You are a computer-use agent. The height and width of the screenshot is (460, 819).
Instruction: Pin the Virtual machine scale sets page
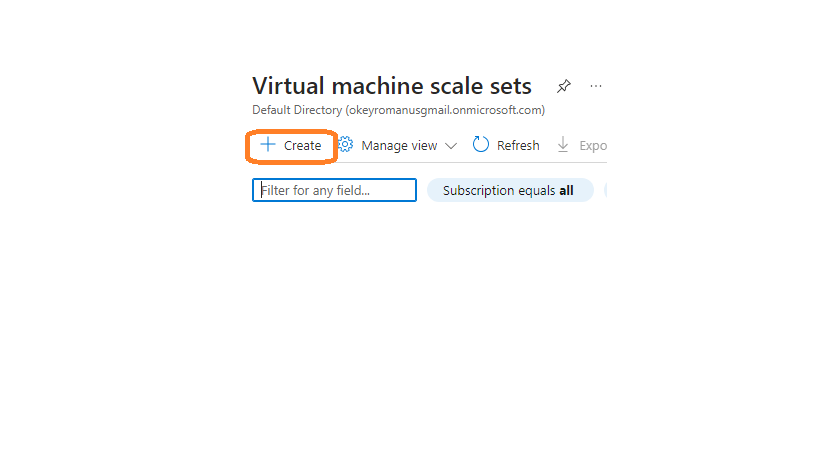[x=564, y=86]
